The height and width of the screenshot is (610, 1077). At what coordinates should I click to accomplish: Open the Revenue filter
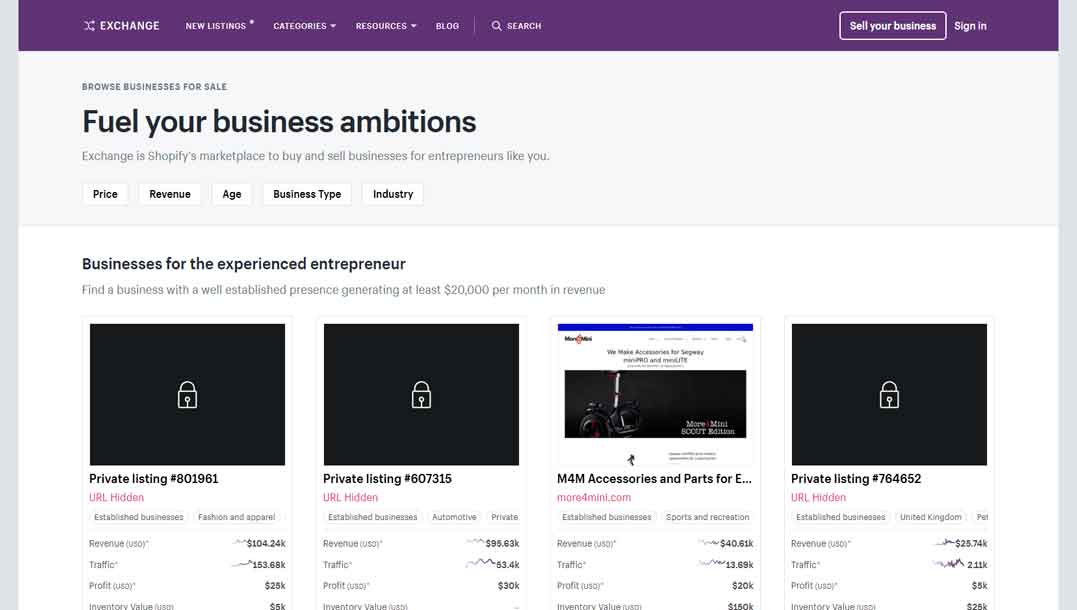[170, 194]
